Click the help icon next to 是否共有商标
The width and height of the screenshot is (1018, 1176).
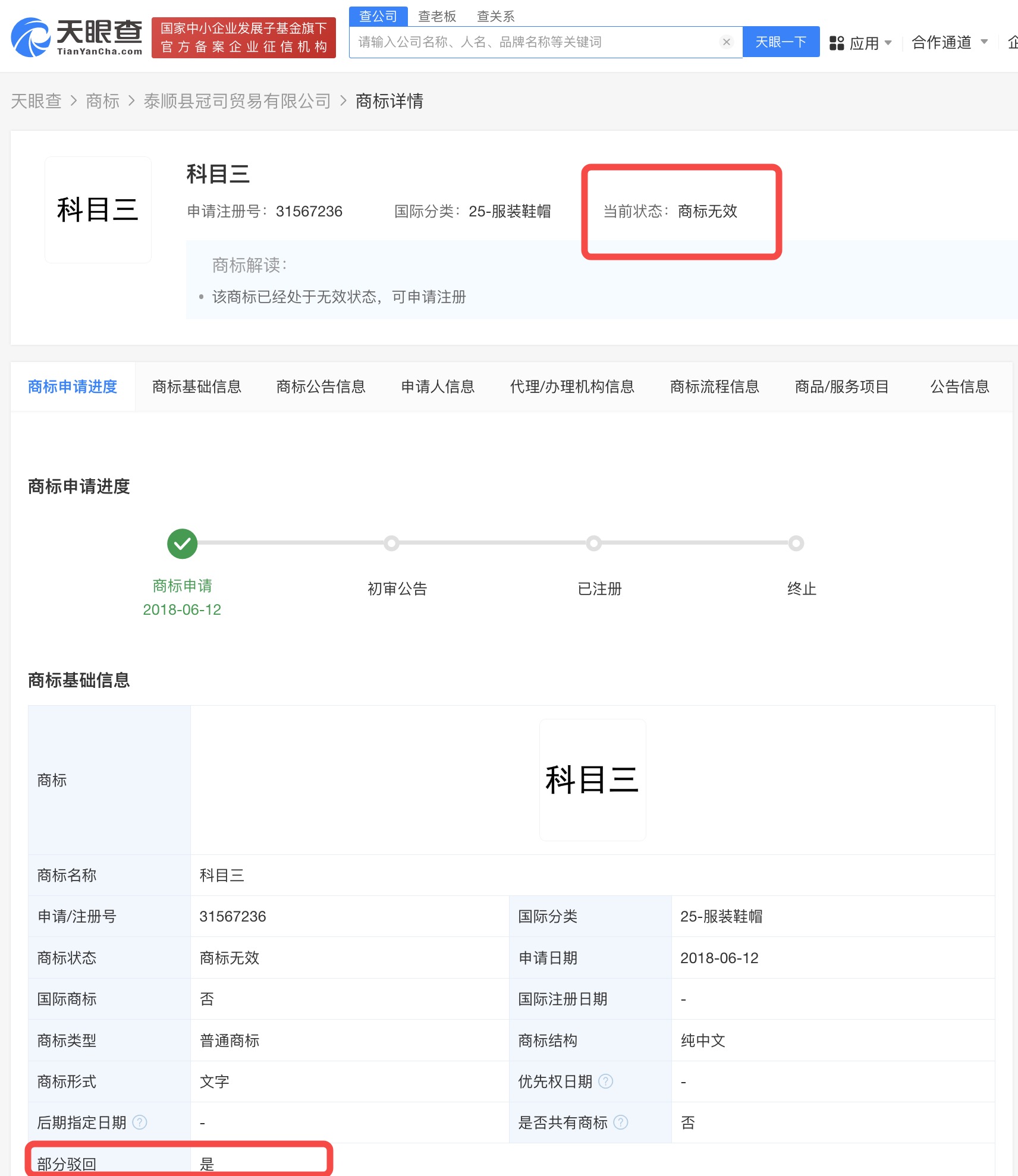[x=621, y=1122]
